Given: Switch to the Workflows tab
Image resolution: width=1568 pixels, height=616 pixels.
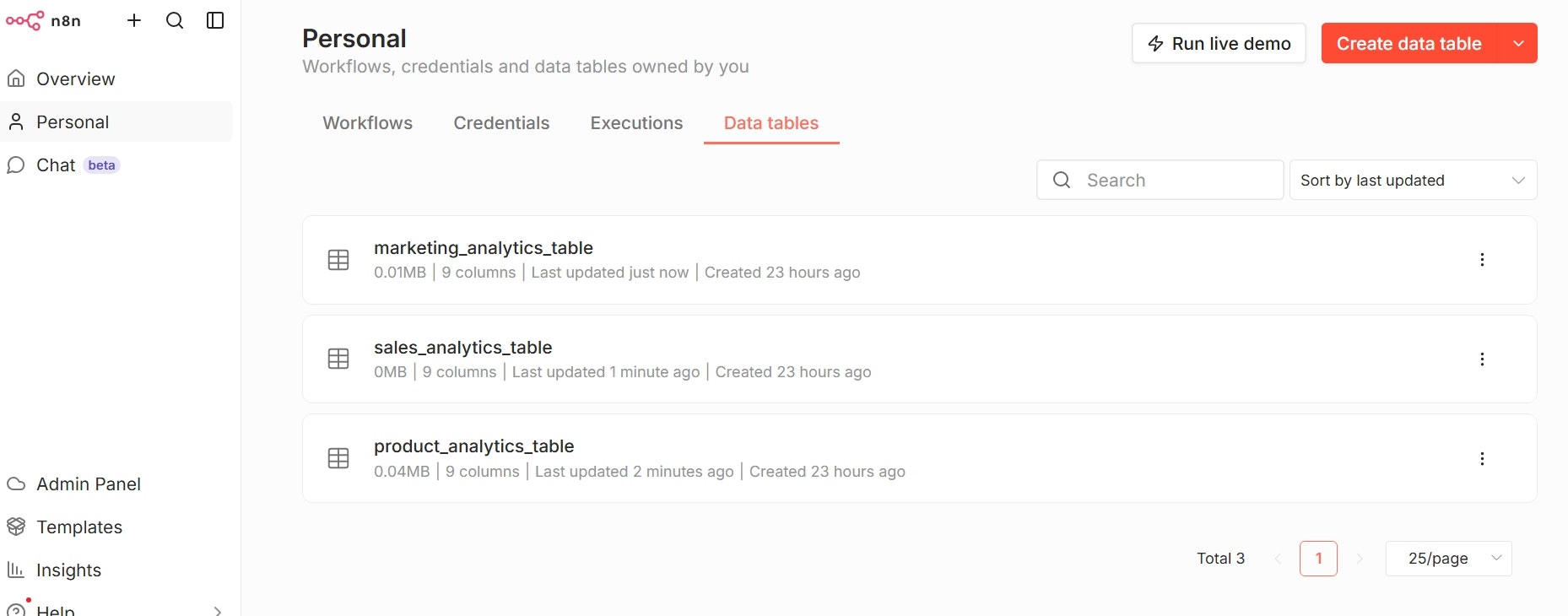Looking at the screenshot, I should [367, 123].
